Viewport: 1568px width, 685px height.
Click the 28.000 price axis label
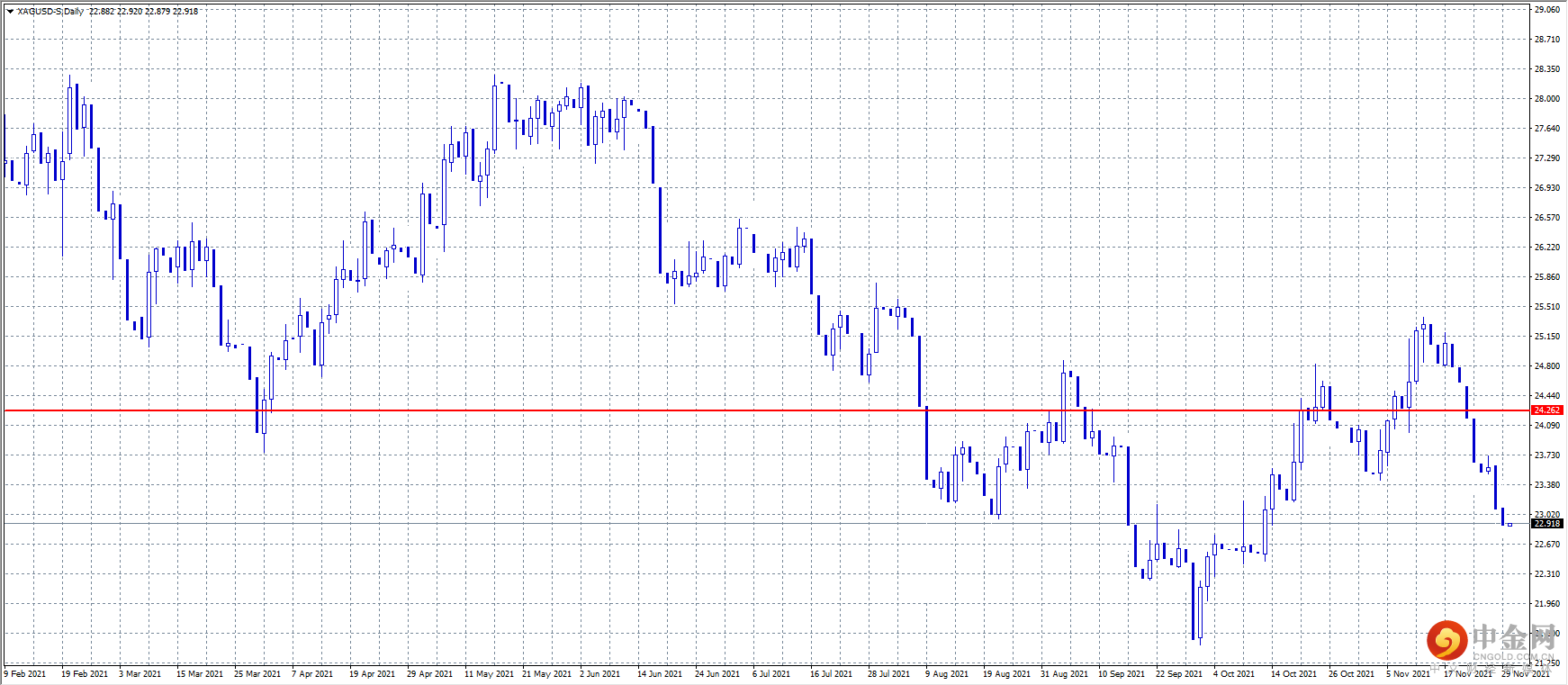click(1547, 99)
